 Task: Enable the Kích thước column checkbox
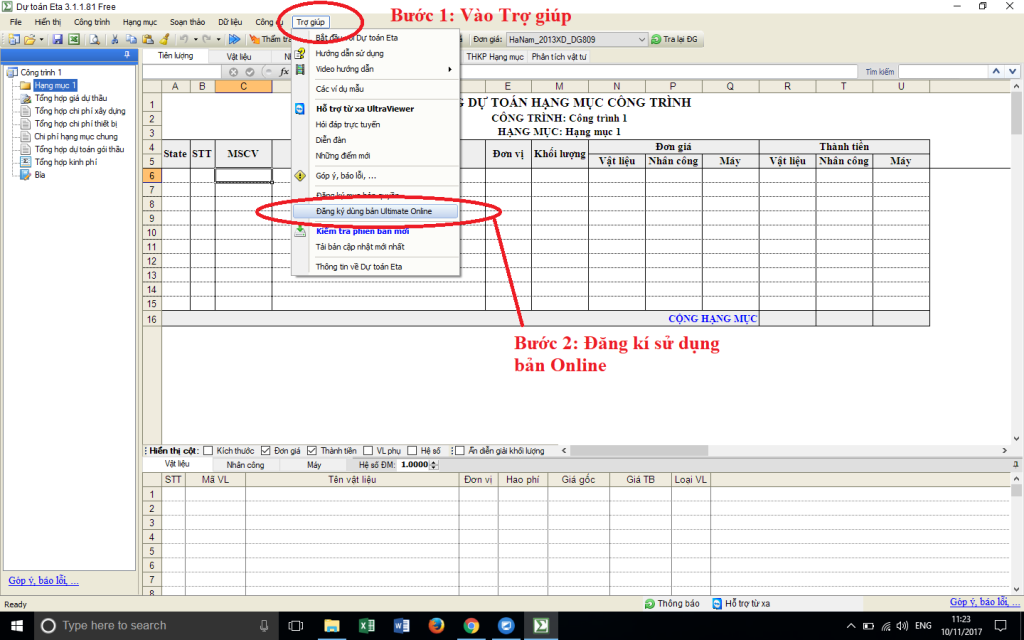point(208,451)
